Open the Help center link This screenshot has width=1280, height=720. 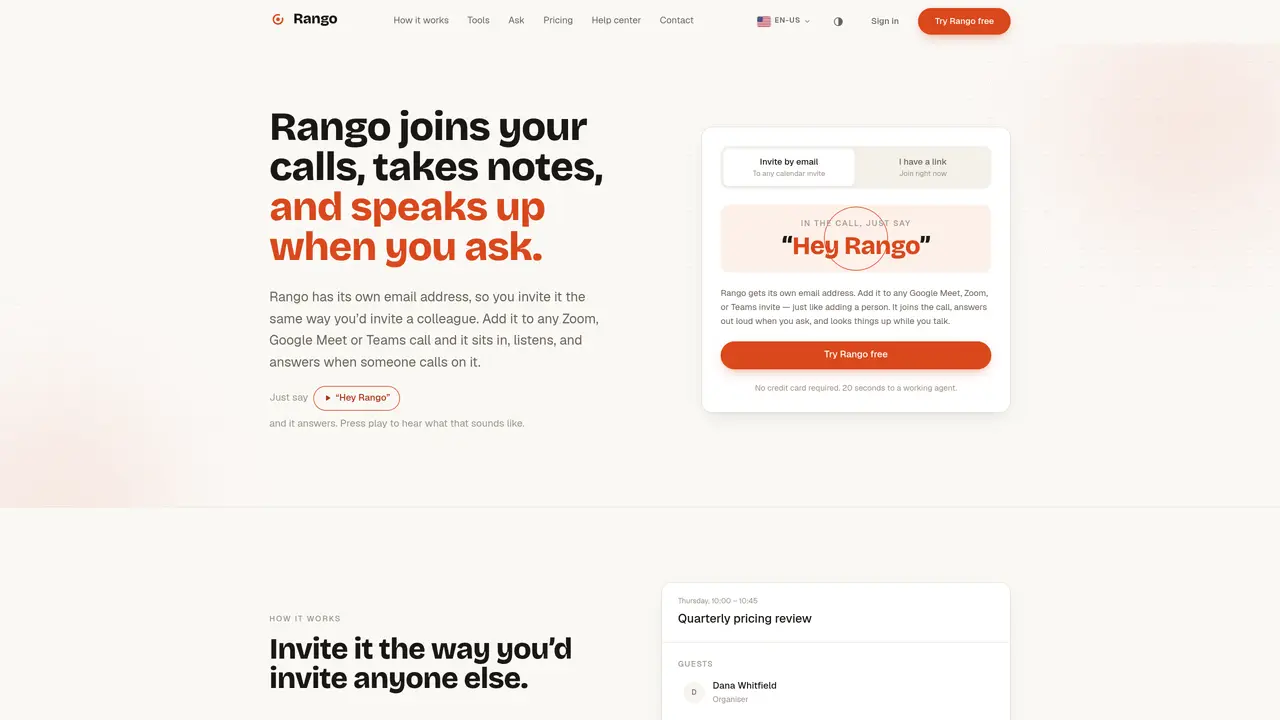pos(616,20)
